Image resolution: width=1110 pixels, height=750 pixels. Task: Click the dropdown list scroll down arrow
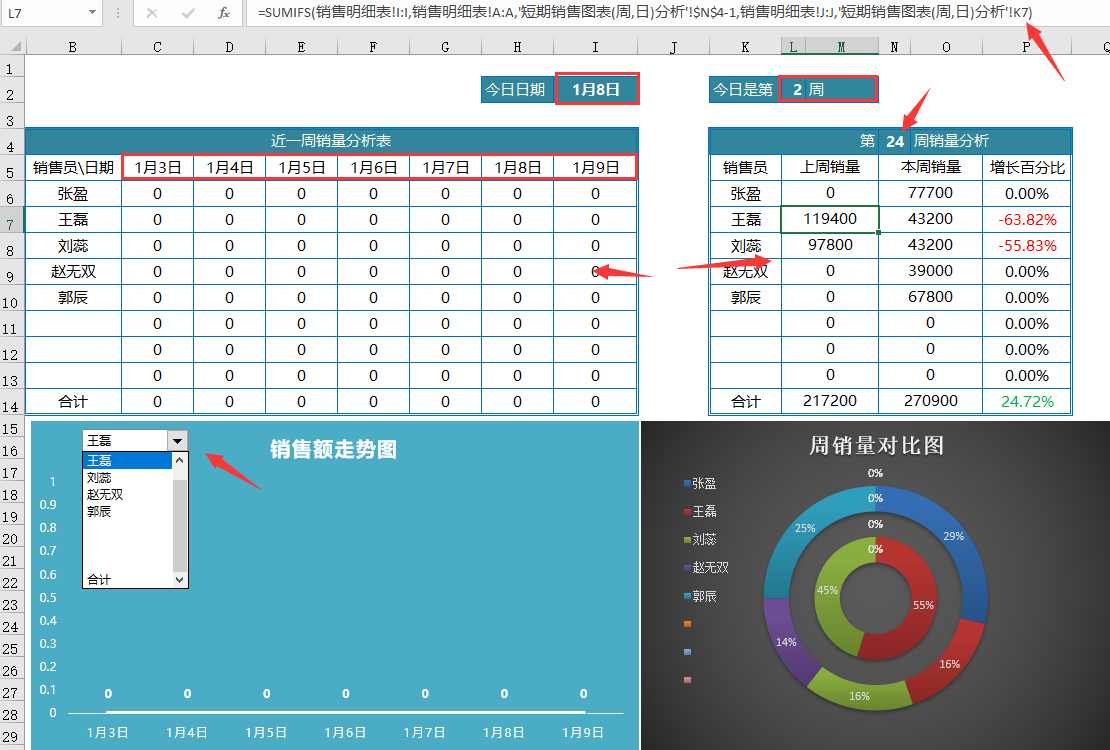[180, 579]
